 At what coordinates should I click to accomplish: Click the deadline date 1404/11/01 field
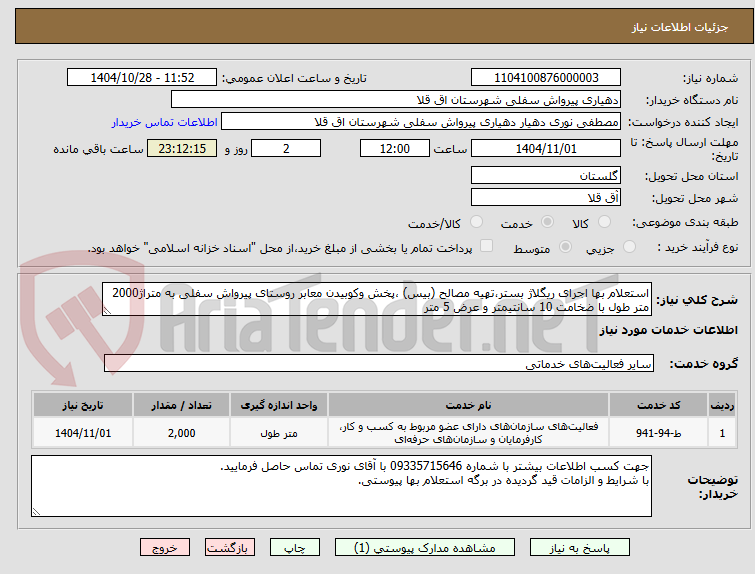[546, 148]
